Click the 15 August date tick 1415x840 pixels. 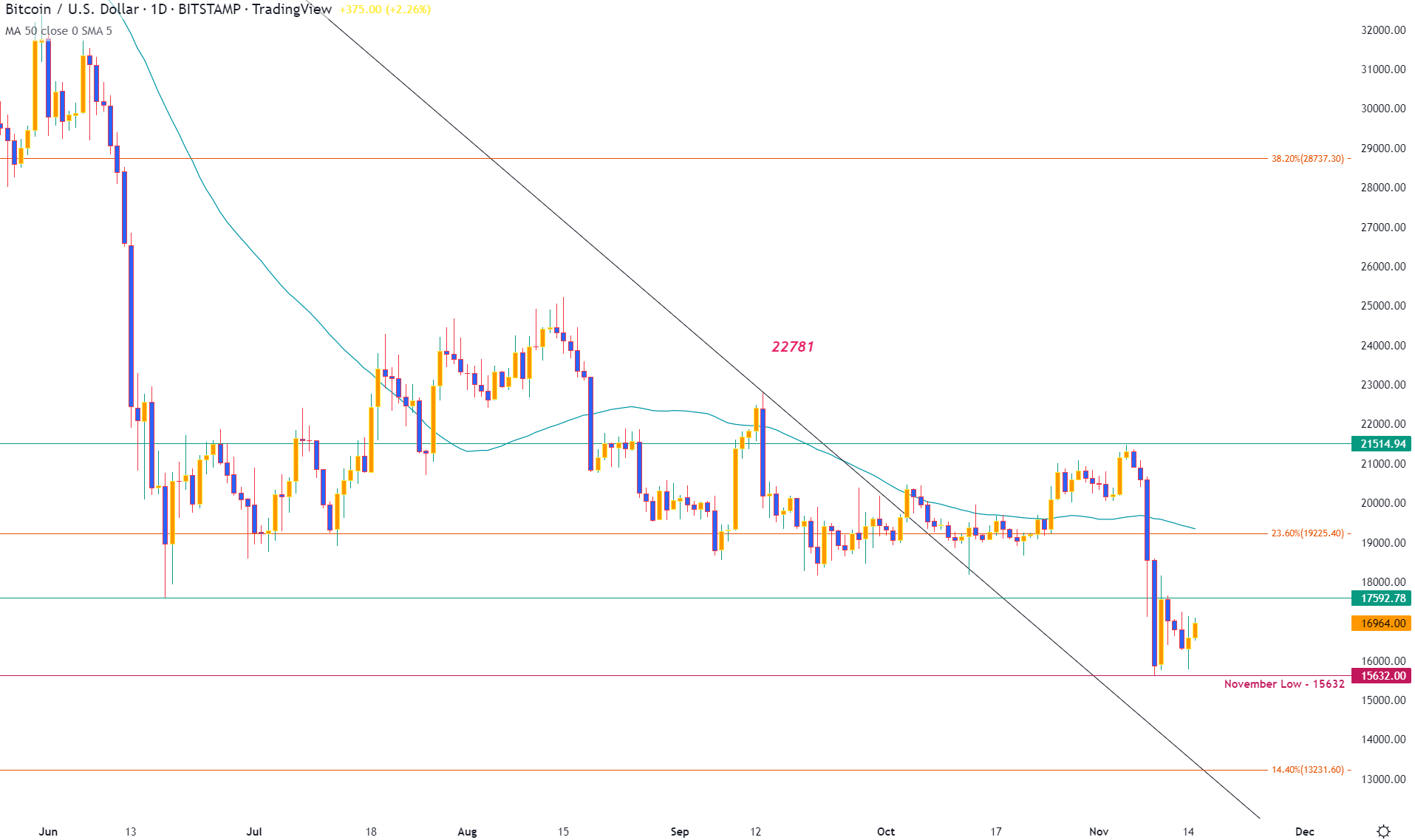563,832
